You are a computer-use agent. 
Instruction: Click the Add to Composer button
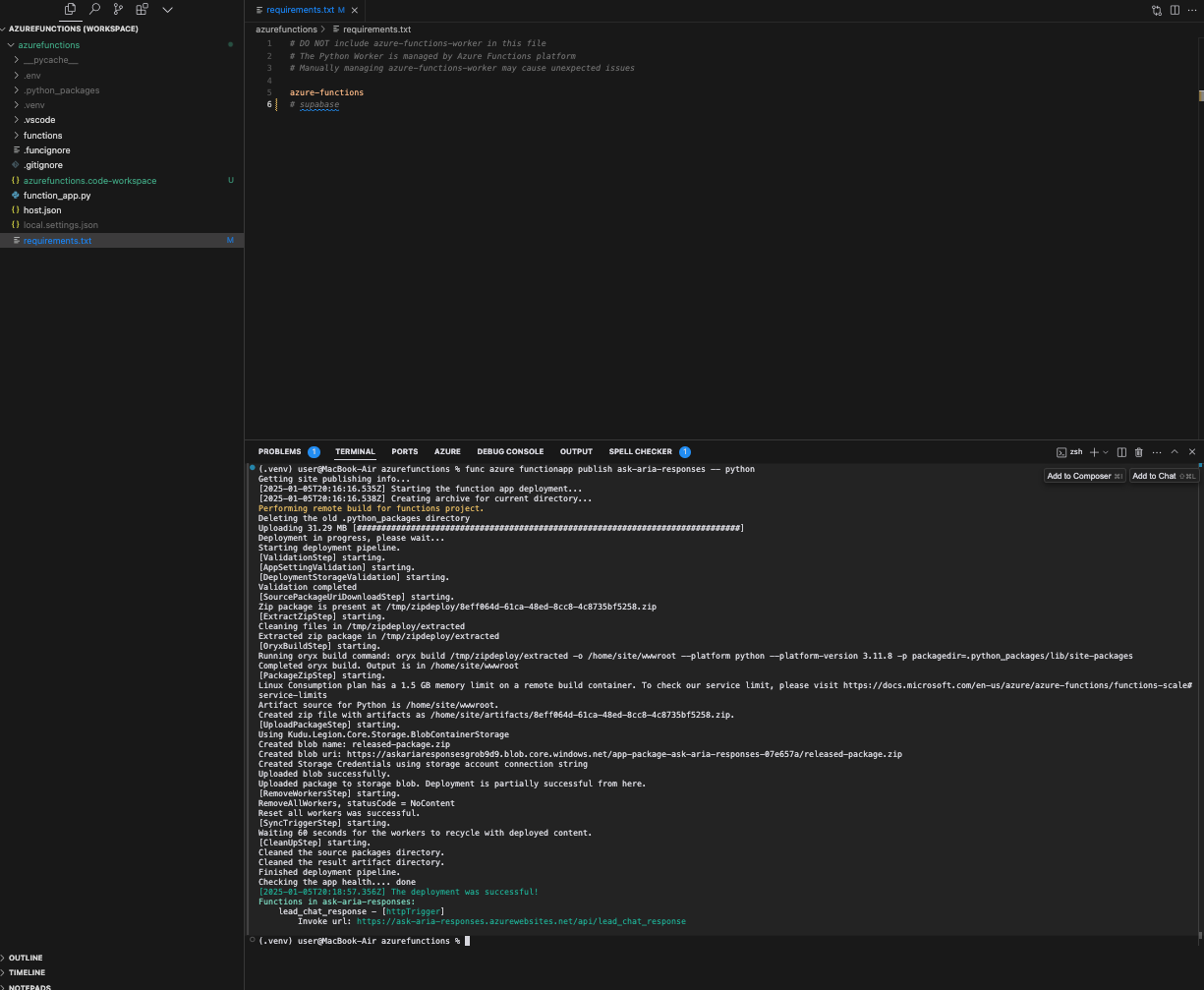[1083, 475]
